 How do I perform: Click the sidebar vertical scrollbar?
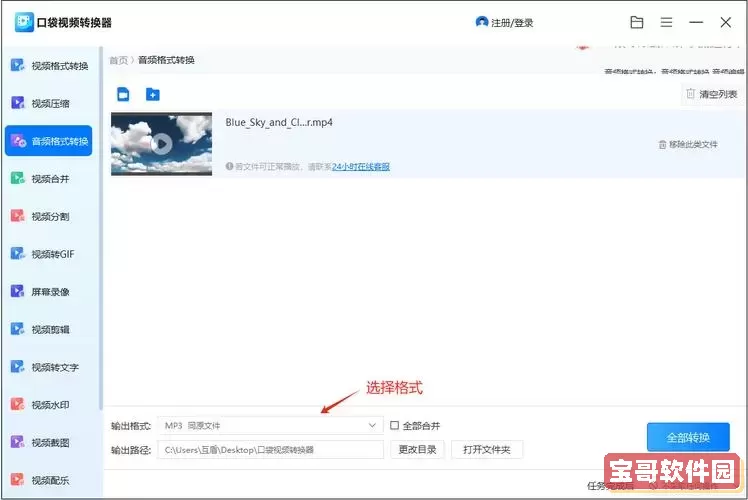(x=101, y=228)
